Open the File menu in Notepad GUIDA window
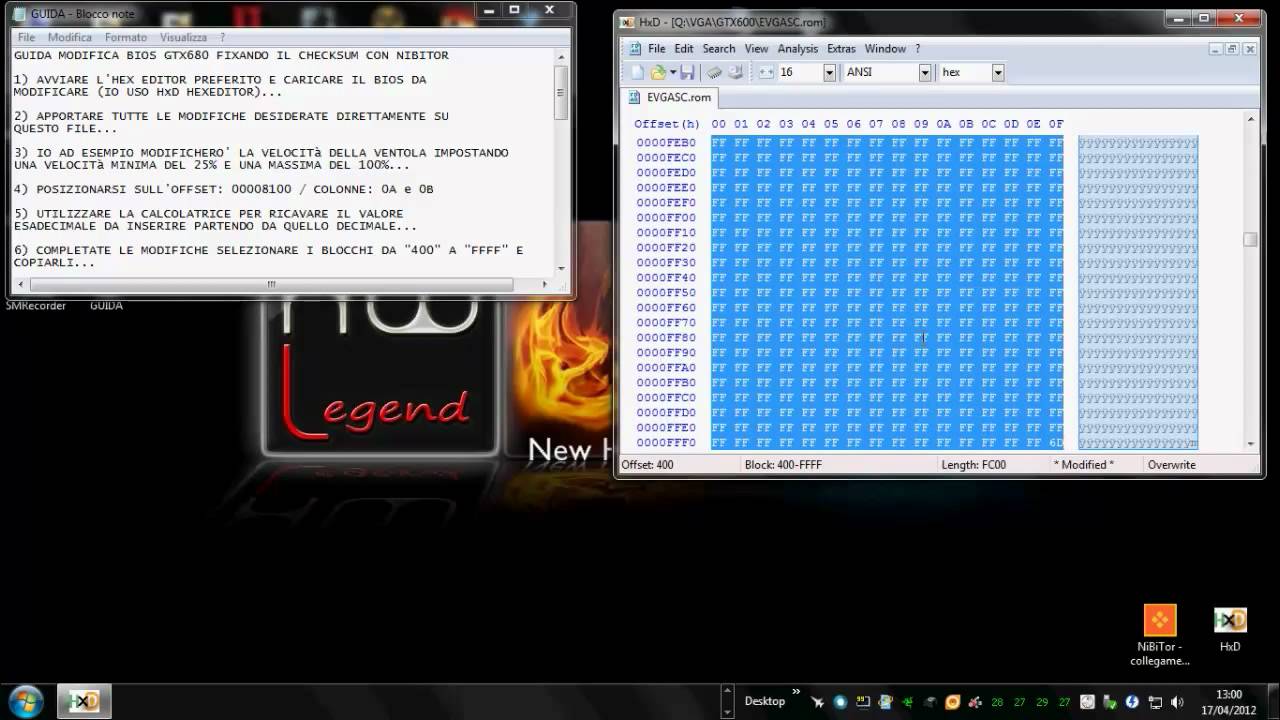1280x720 pixels. pos(26,37)
